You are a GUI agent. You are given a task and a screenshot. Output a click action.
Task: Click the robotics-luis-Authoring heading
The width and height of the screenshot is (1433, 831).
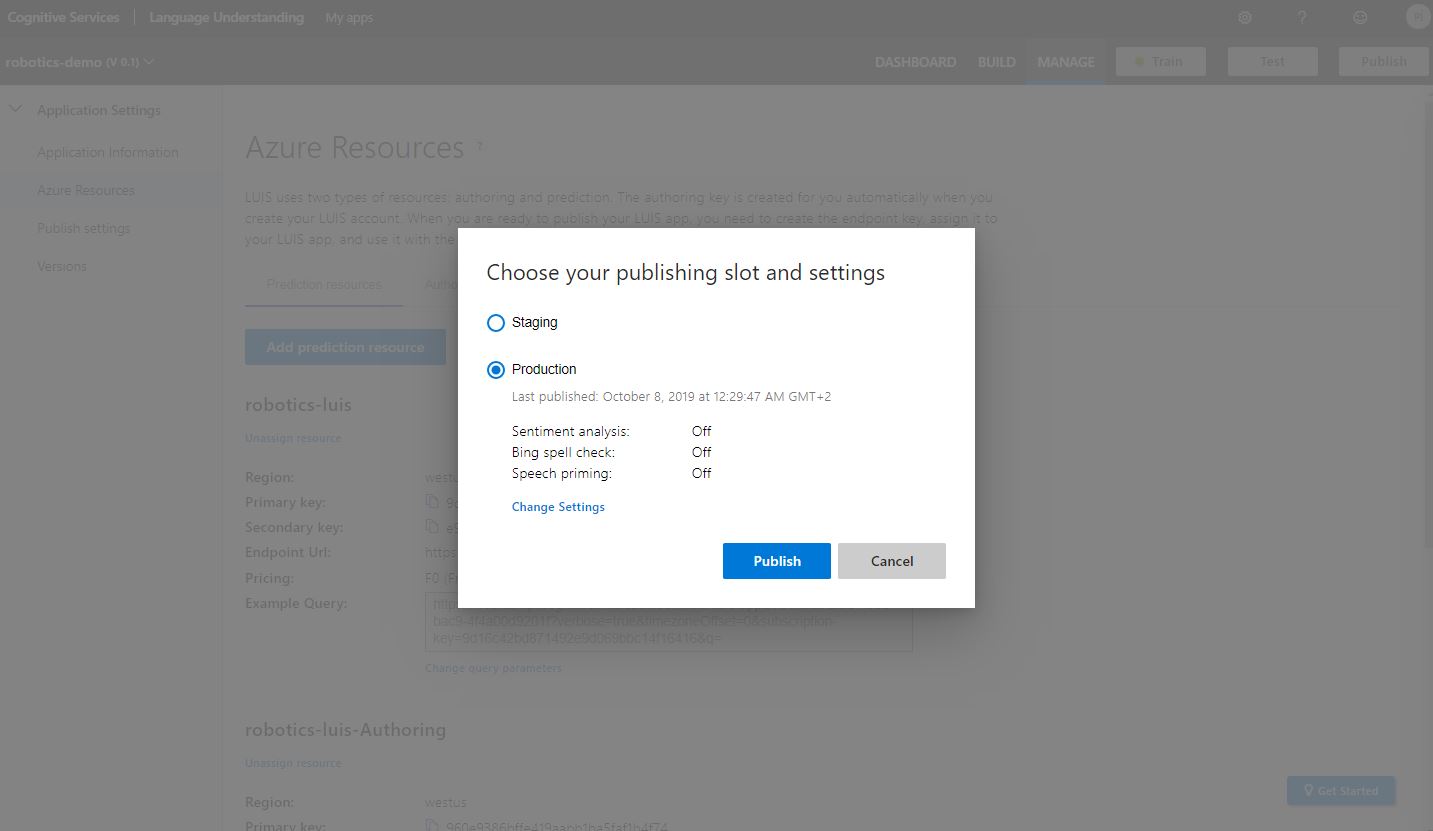[x=345, y=730]
